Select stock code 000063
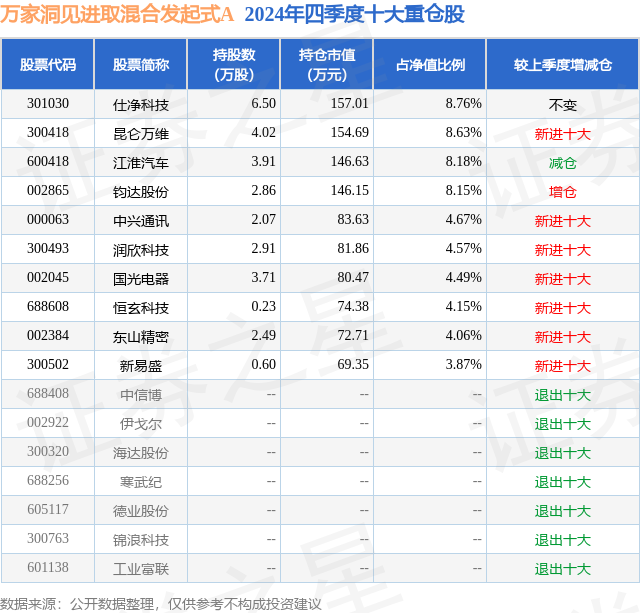640x613 pixels. pos(48,220)
